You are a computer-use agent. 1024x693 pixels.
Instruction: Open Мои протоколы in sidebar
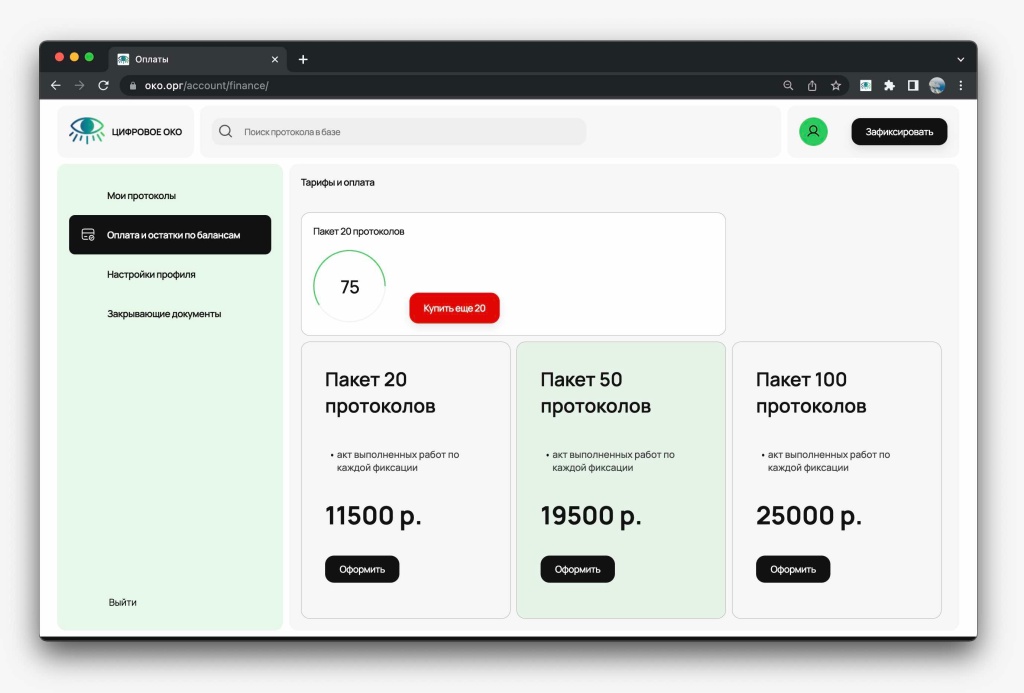(141, 195)
